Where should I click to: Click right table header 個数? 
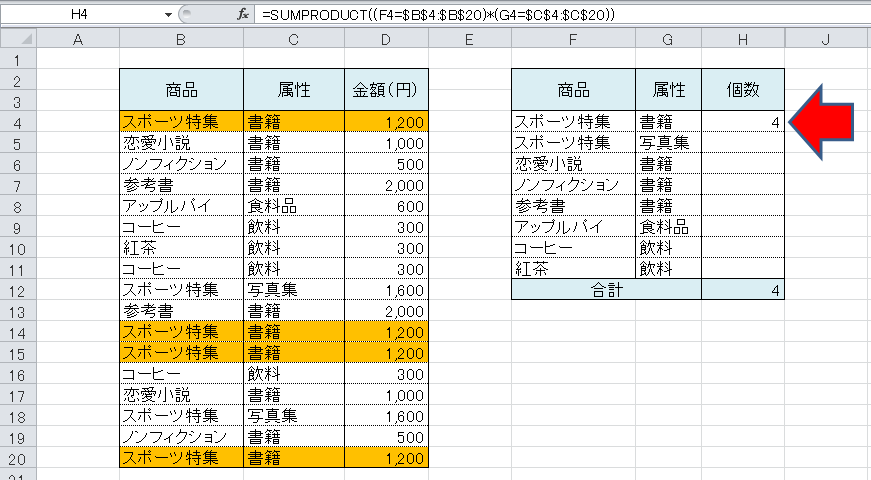click(743, 89)
